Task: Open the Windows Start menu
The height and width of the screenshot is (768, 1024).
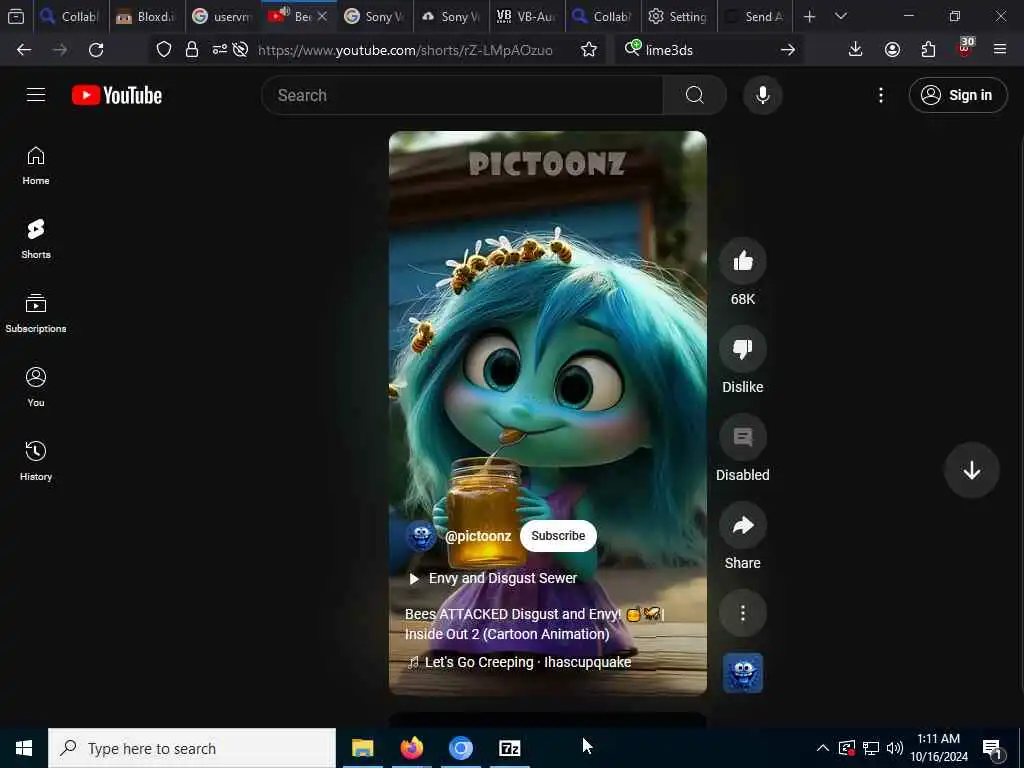Action: [24, 748]
